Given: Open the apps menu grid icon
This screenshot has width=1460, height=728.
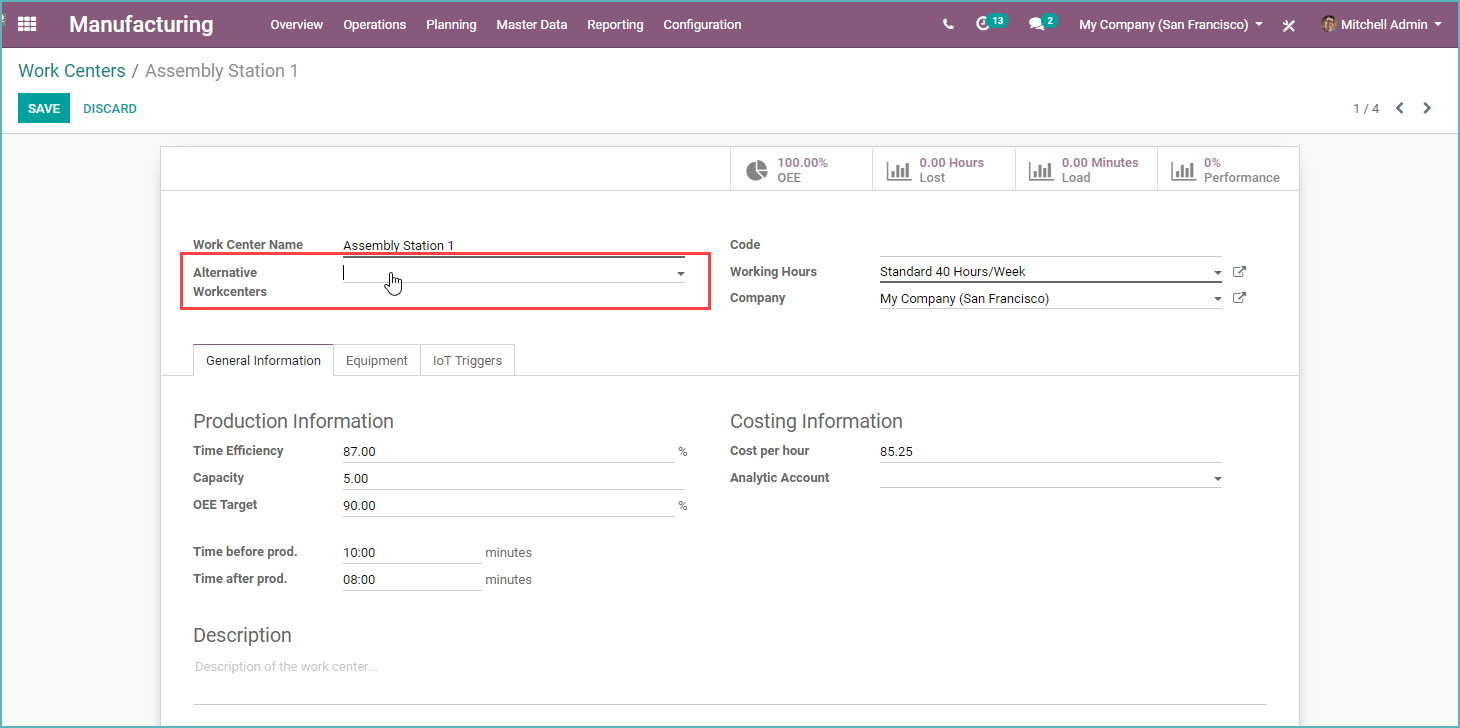Looking at the screenshot, I should 26,24.
